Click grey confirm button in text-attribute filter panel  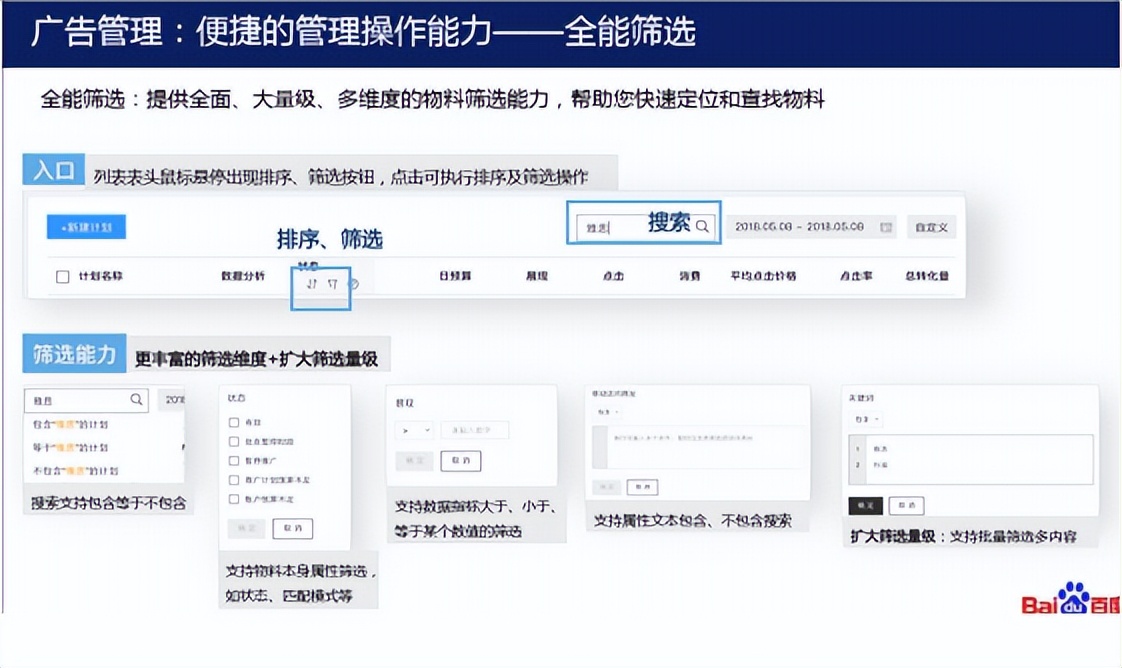(606, 487)
